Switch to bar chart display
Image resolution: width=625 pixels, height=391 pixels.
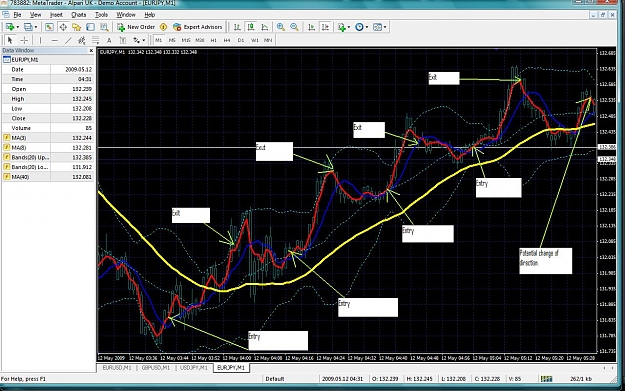[x=237, y=27]
